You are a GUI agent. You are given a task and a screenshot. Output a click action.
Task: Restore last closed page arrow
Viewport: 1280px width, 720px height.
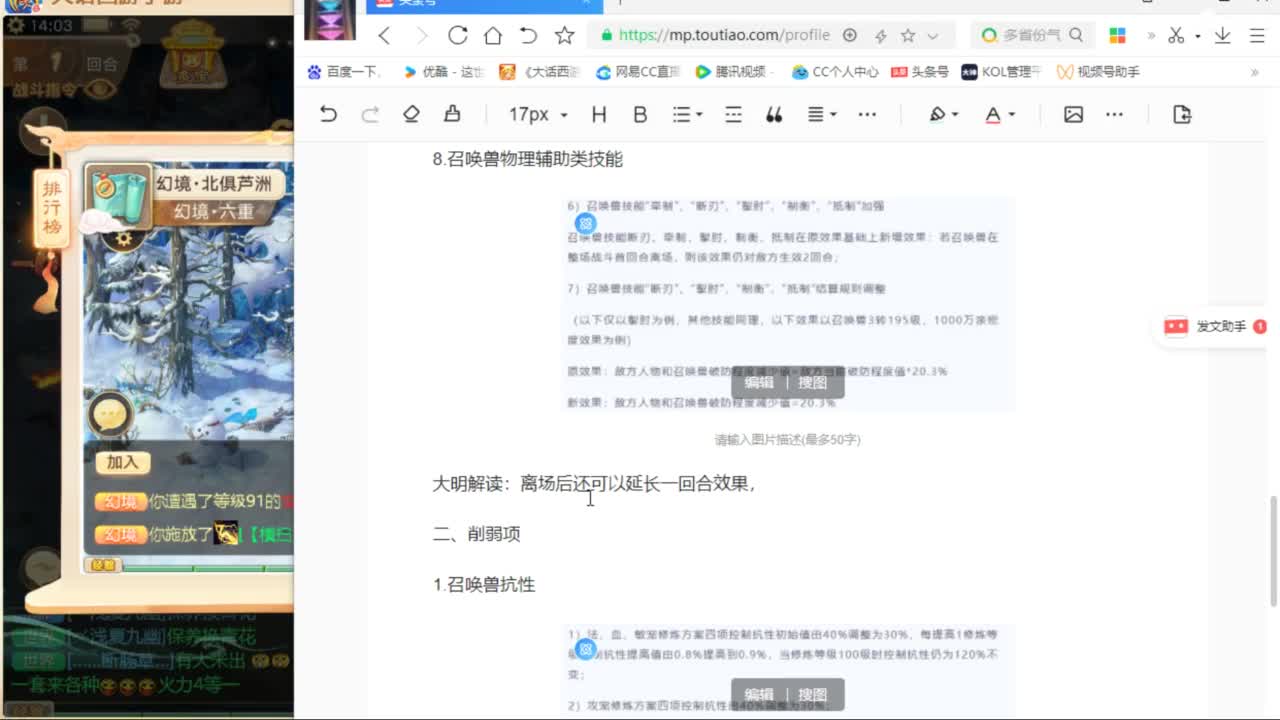[x=528, y=35]
